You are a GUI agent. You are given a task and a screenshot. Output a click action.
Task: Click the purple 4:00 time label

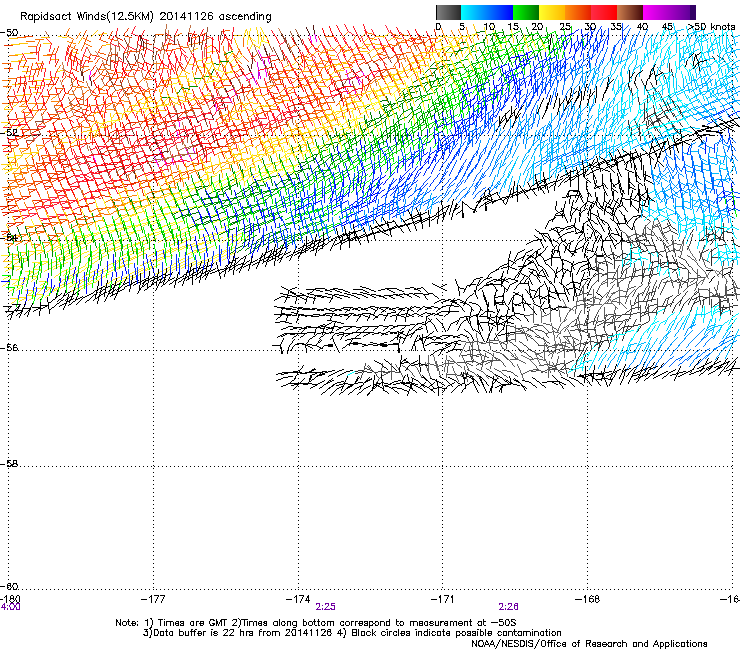(x=10, y=607)
